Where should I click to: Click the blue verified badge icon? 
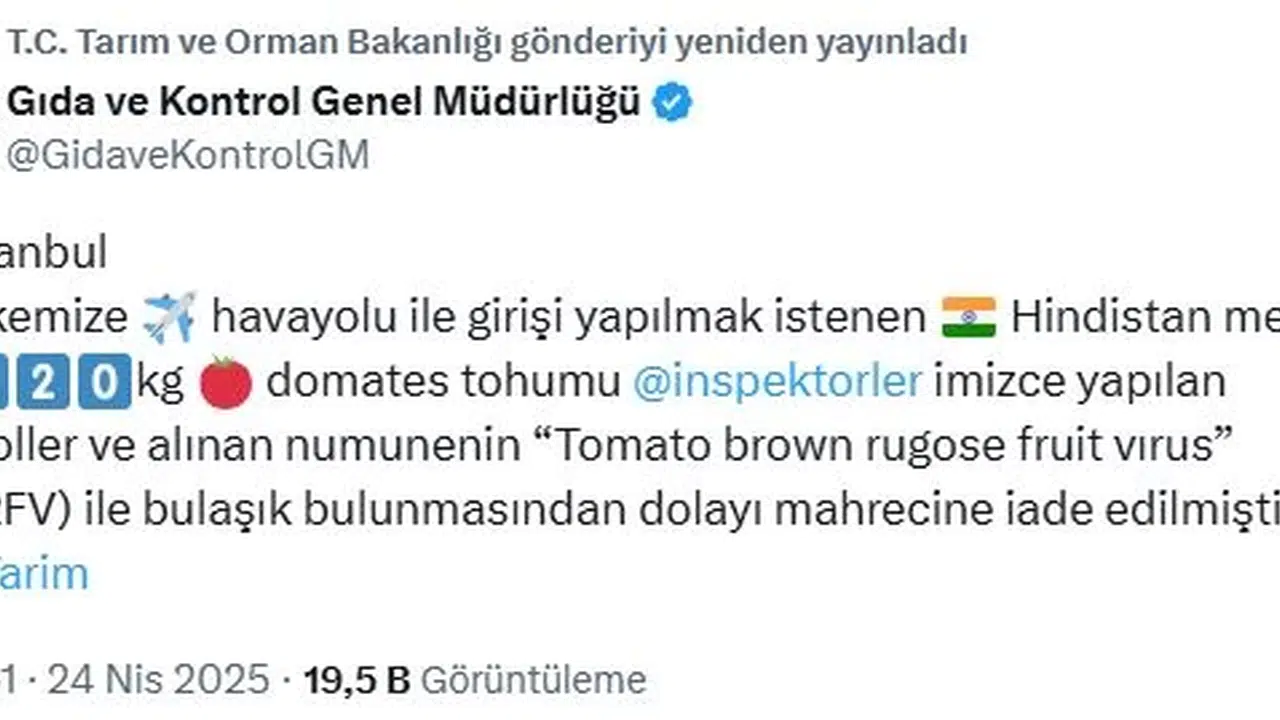tap(672, 103)
